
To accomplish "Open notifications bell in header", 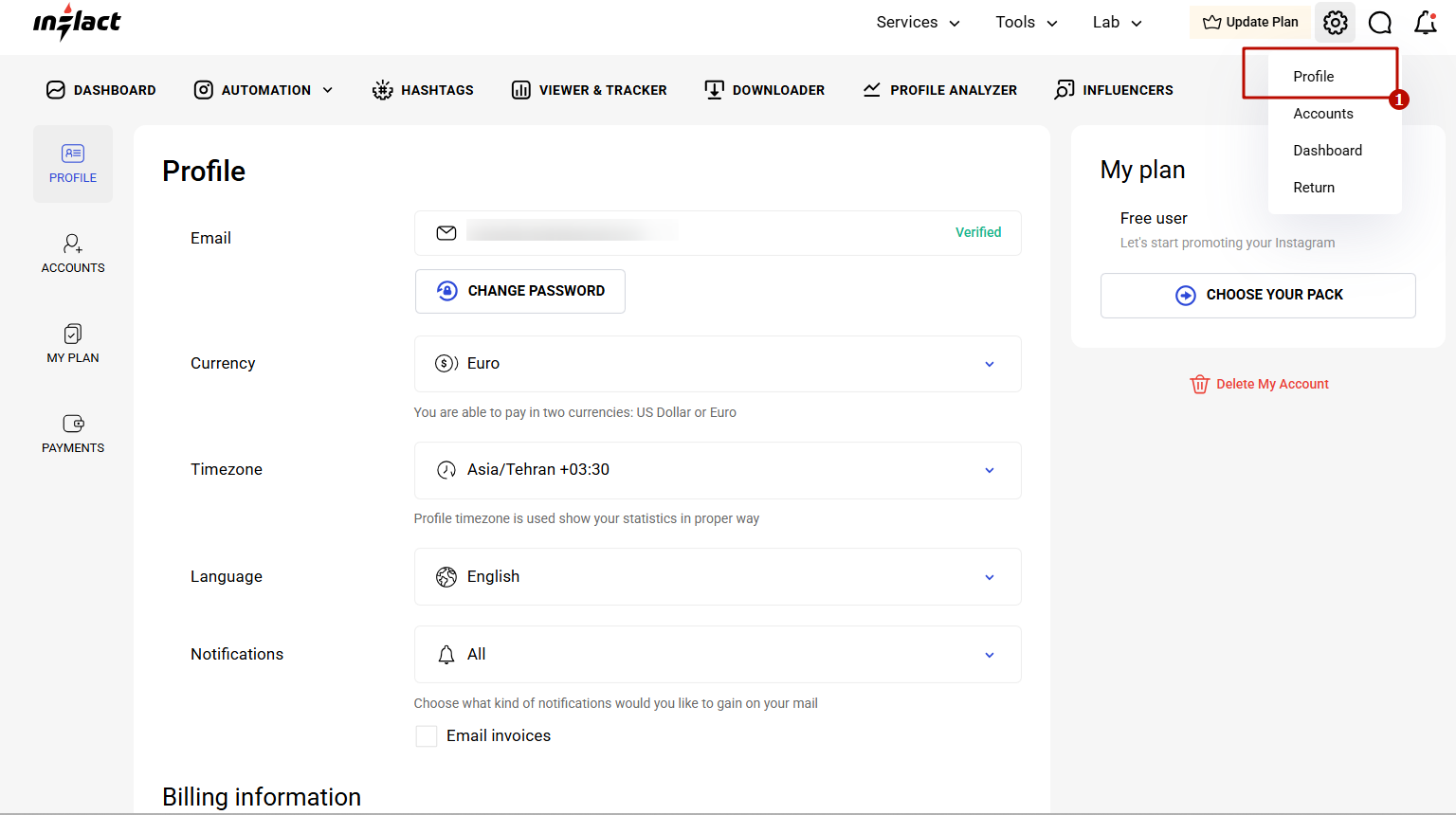I will point(1426,23).
